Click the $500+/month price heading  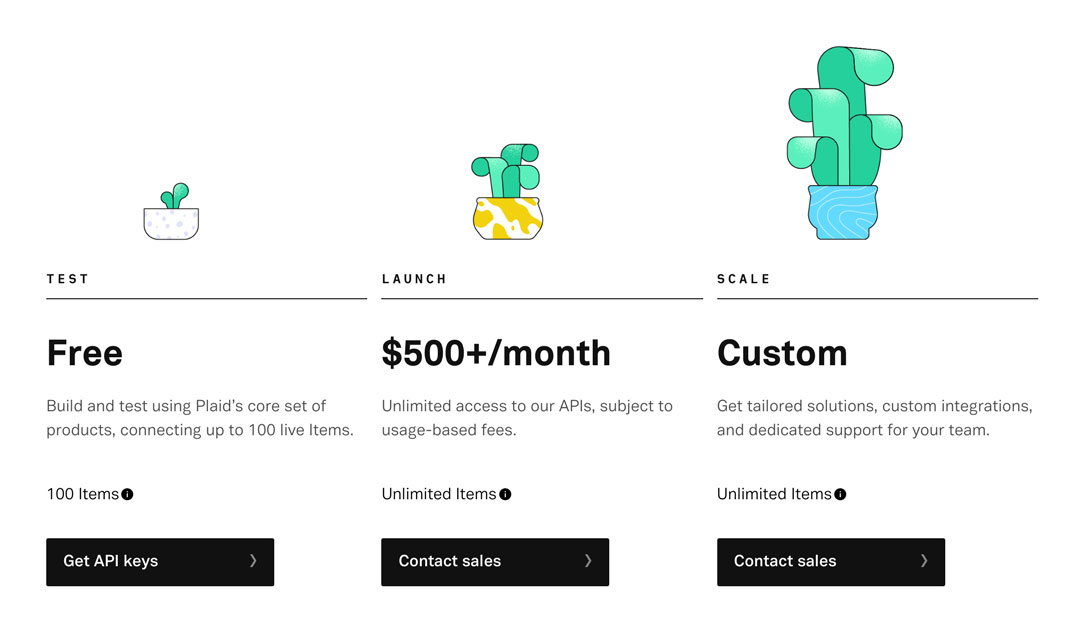pos(496,353)
